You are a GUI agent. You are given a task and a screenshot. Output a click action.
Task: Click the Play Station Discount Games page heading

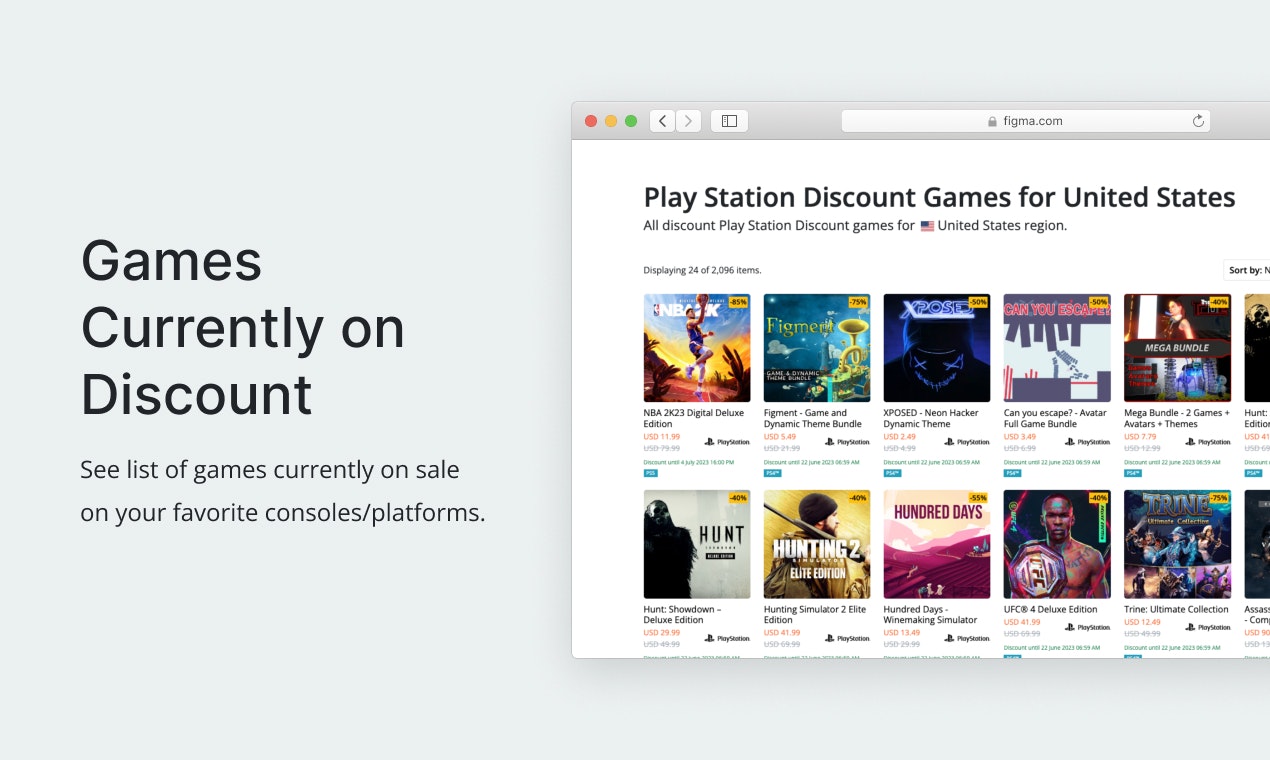[x=939, y=197]
